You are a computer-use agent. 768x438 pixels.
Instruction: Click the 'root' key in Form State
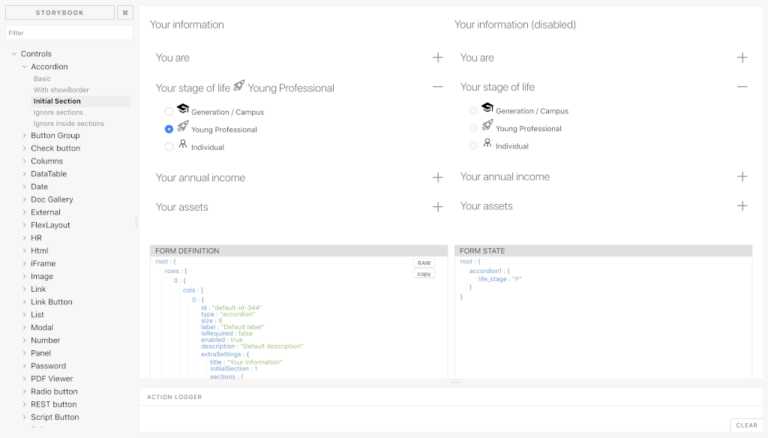click(x=466, y=262)
